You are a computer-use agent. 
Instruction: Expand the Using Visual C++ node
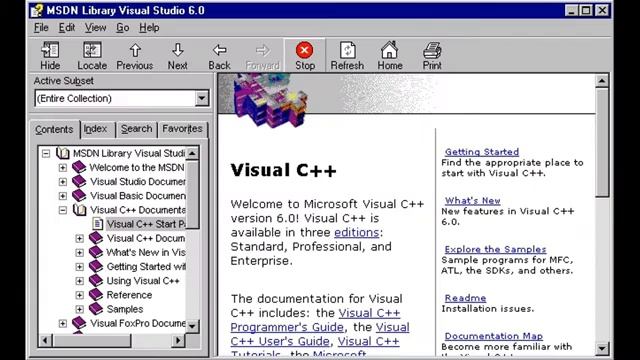point(80,281)
